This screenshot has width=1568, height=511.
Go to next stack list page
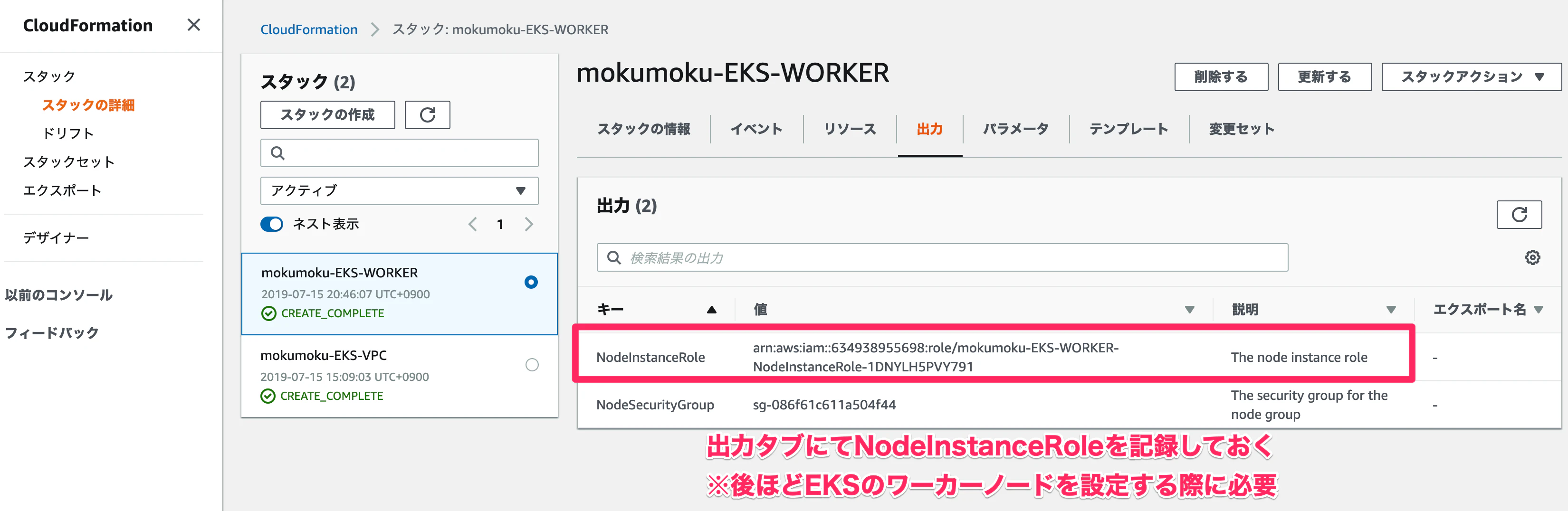coord(528,225)
